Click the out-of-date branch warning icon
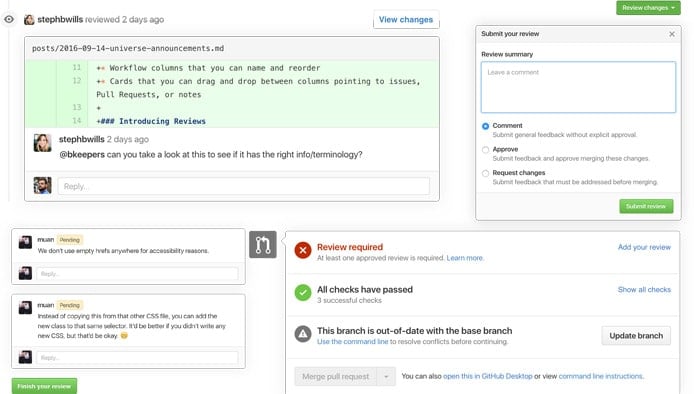The height and width of the screenshot is (394, 694). click(x=303, y=334)
